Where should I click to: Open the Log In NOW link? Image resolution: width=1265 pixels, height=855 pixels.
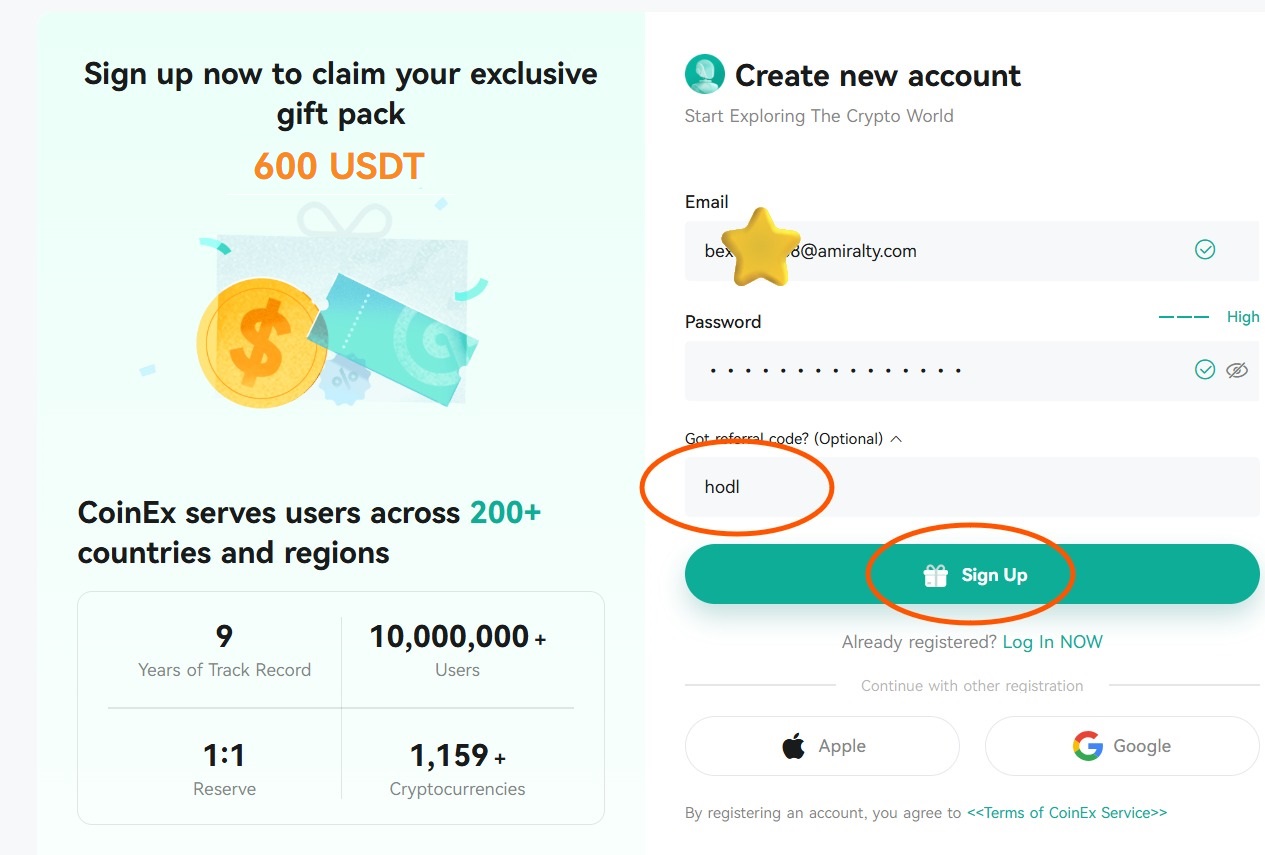1052,641
